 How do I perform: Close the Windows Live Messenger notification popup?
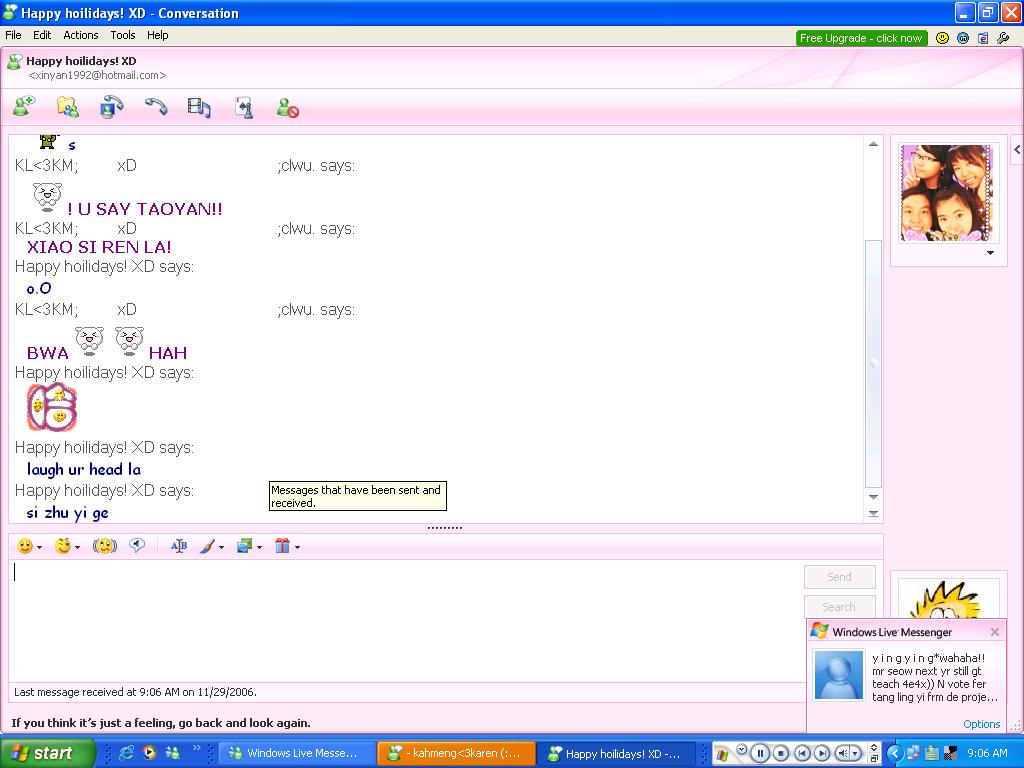coord(995,632)
